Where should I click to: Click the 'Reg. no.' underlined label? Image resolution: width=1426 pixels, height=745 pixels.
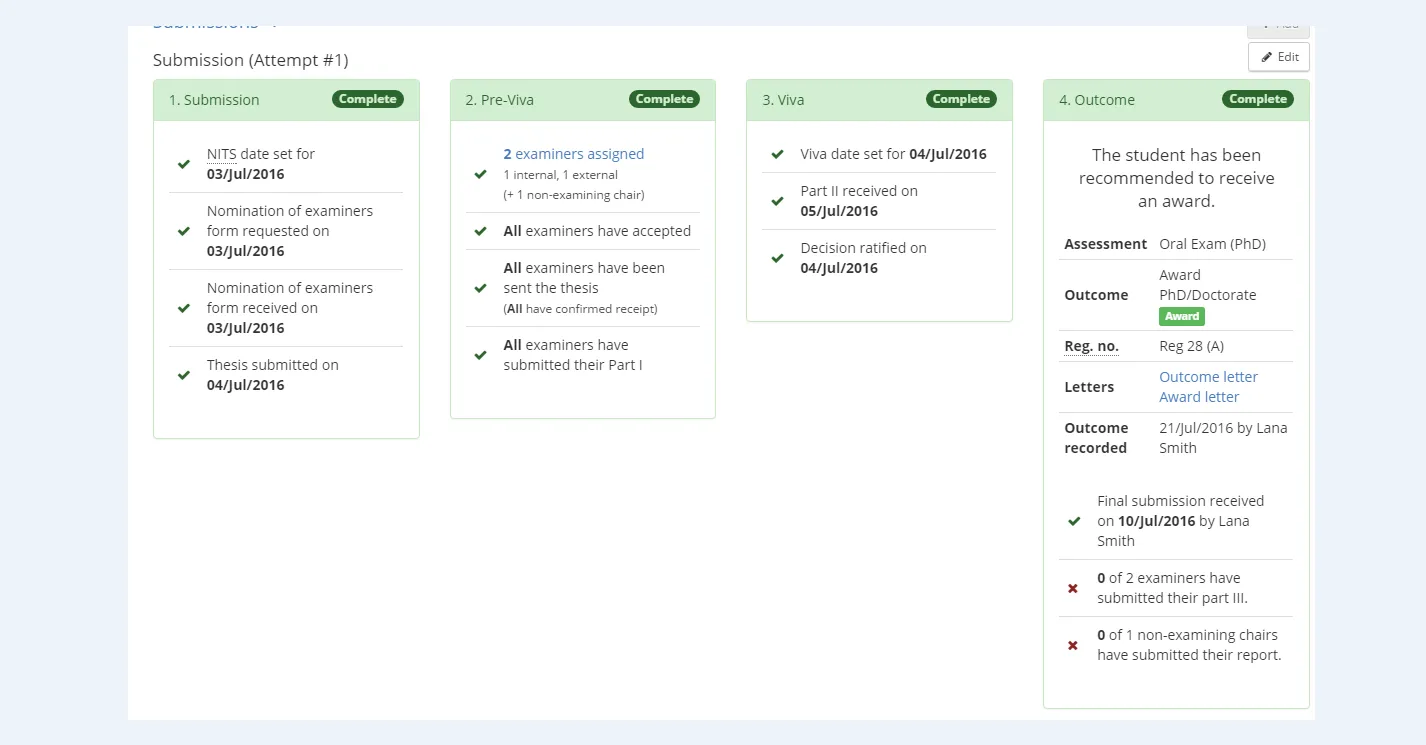coord(1091,346)
